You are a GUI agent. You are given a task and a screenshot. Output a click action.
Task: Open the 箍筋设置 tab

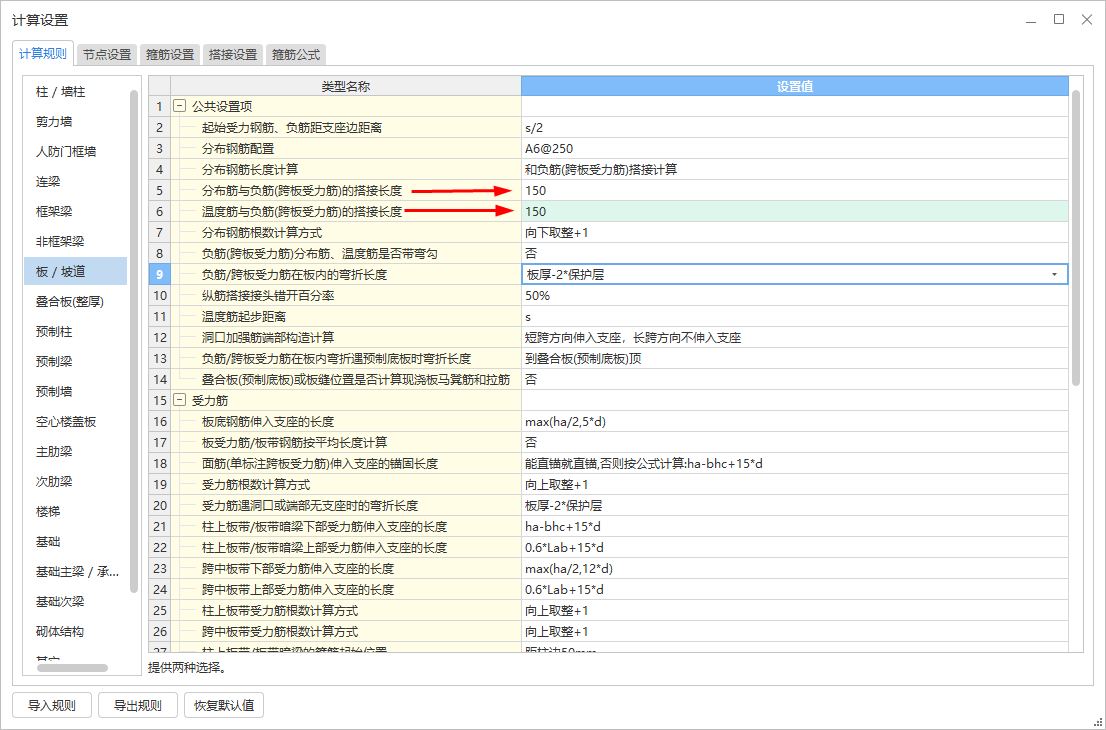click(170, 55)
